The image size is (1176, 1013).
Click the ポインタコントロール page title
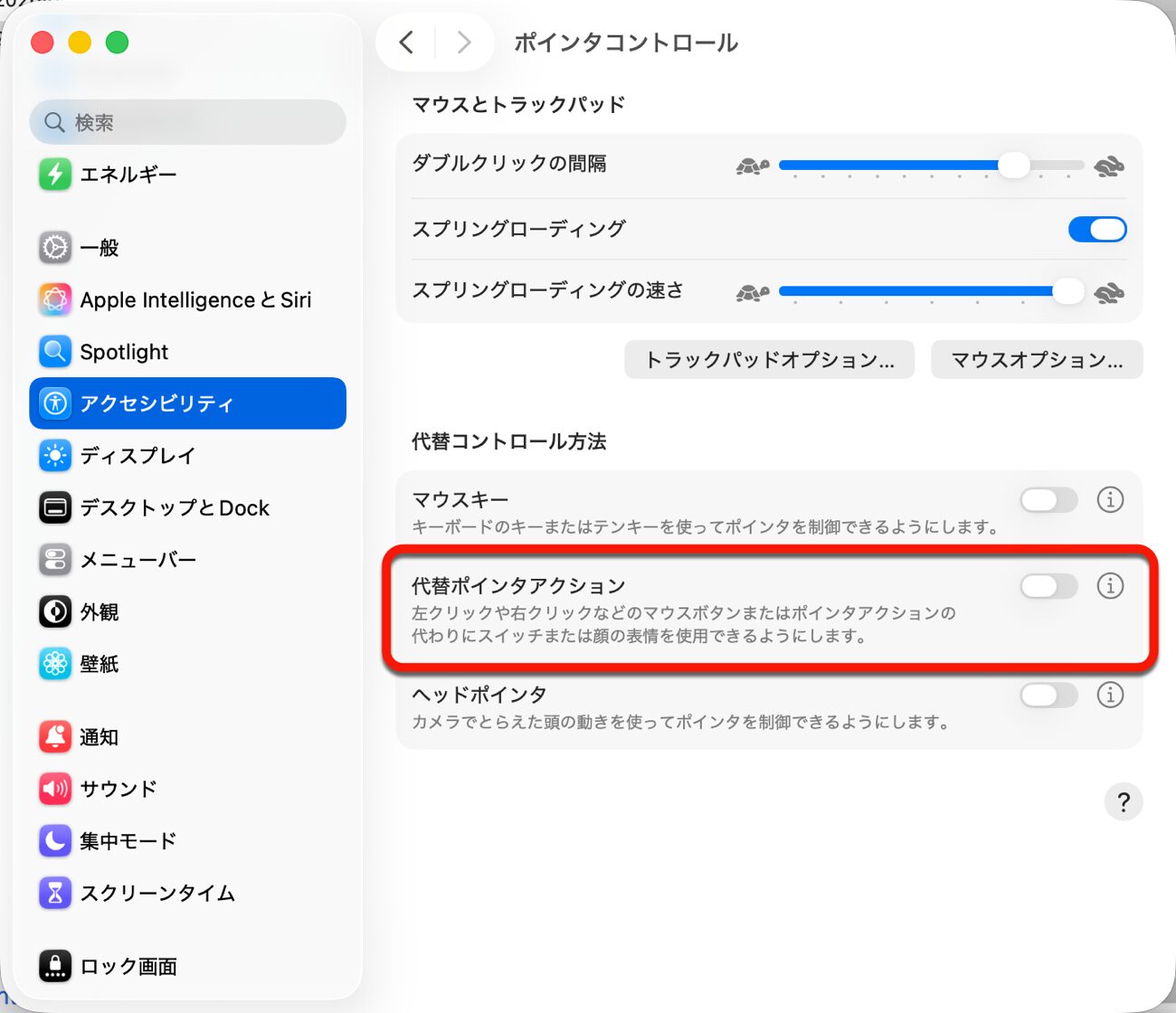pos(626,43)
